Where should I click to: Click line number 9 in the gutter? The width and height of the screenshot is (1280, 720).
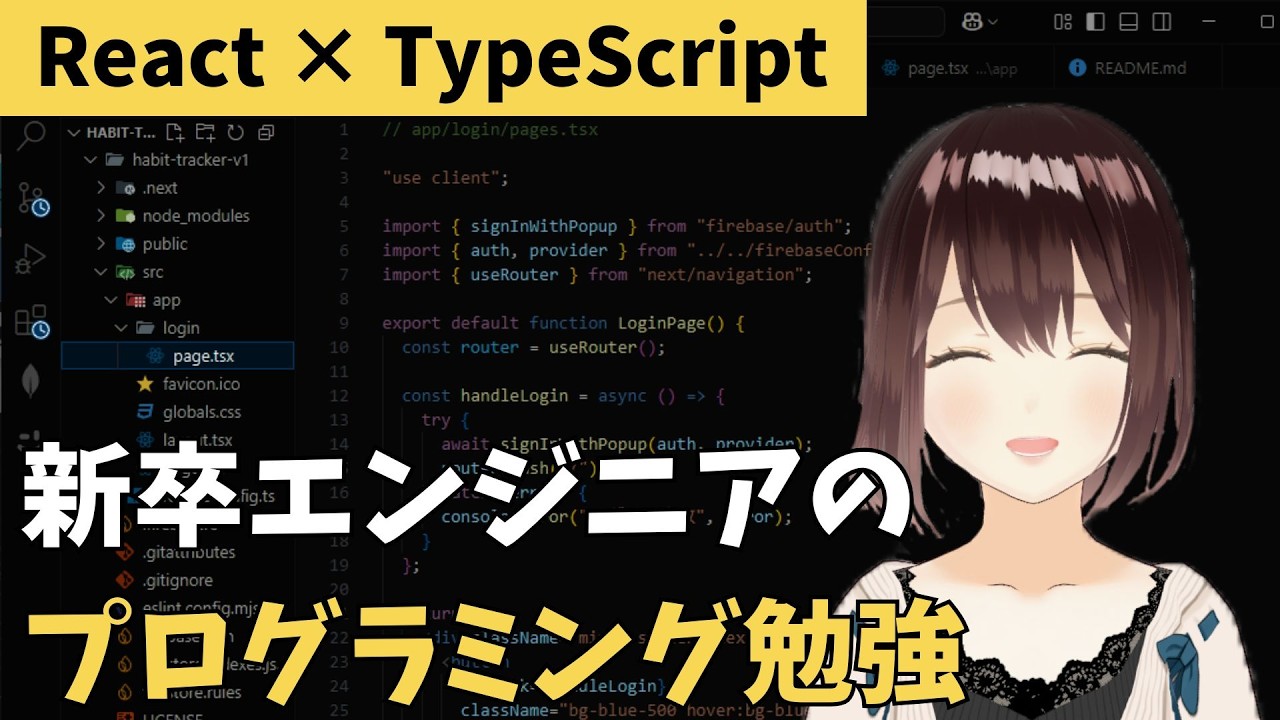coord(344,323)
